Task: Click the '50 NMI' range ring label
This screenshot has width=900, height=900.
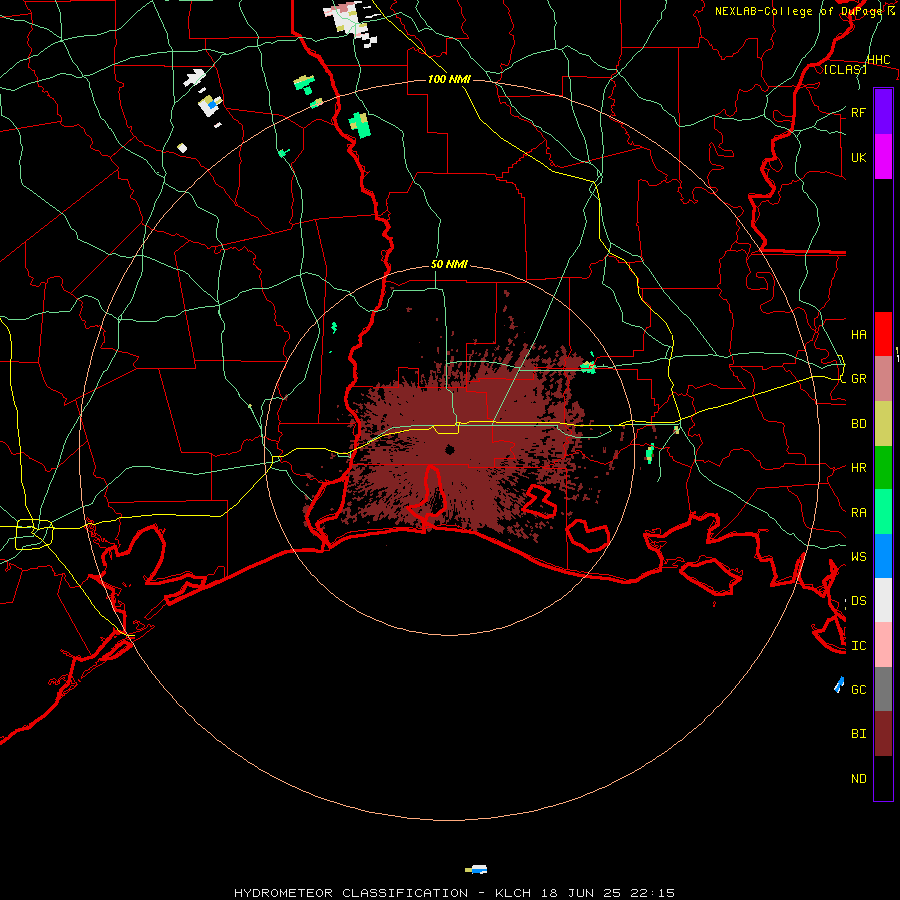Action: (449, 264)
